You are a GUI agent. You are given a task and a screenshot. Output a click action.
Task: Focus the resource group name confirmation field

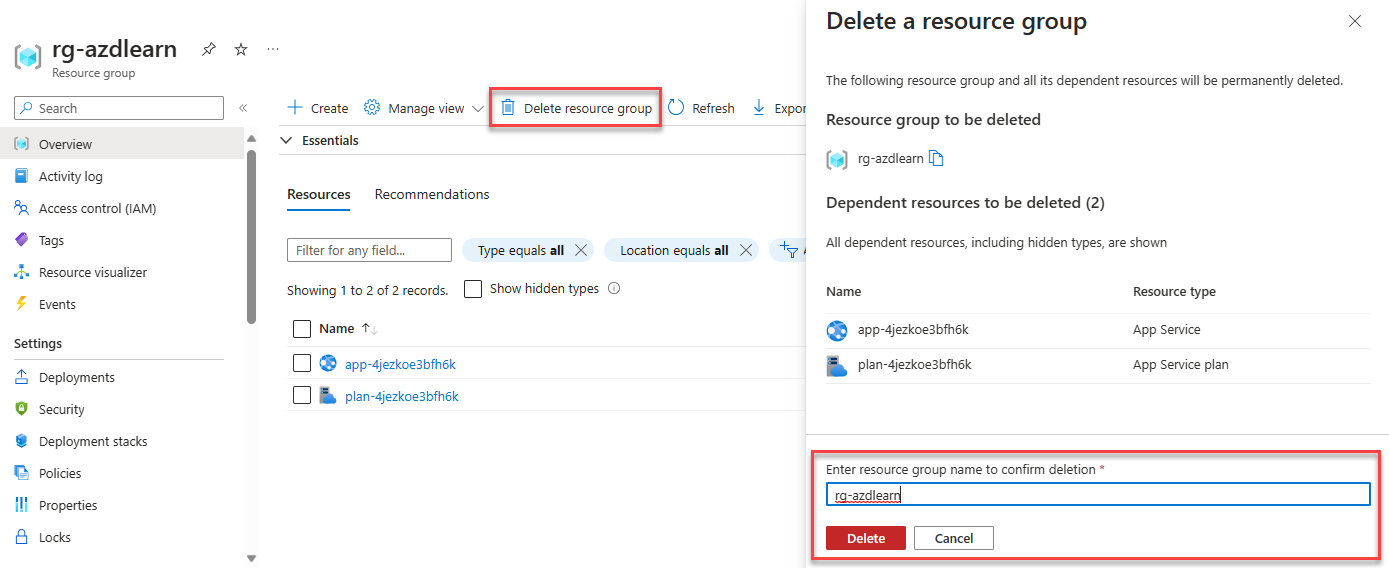pos(1098,494)
